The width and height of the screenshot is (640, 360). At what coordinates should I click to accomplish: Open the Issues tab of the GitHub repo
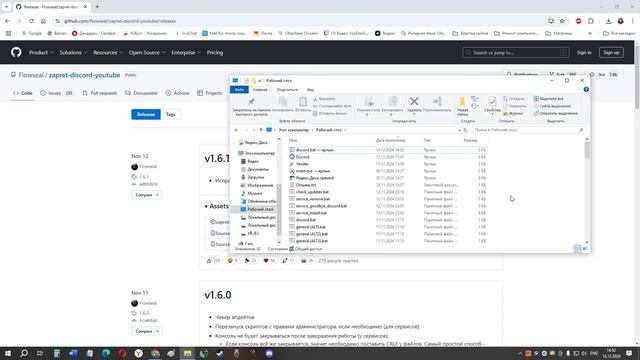coord(56,93)
